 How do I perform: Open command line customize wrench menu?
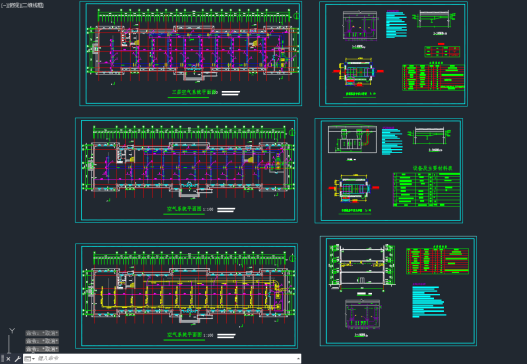click(17, 359)
